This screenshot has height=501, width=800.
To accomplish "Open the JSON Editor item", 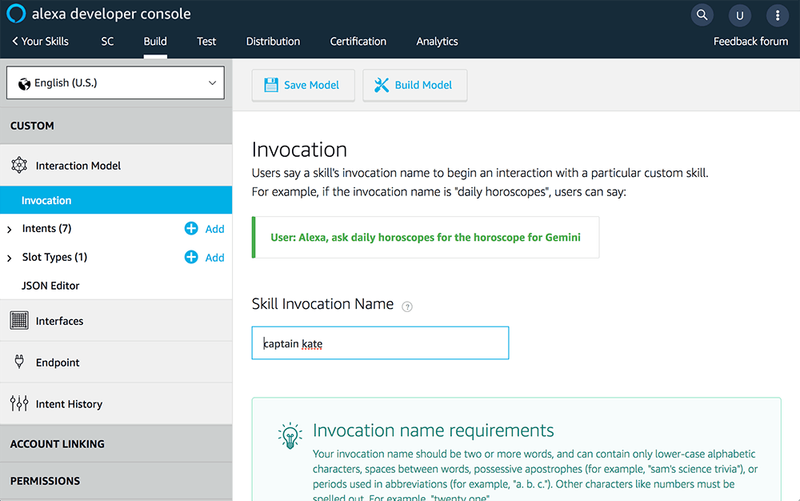I will (51, 286).
